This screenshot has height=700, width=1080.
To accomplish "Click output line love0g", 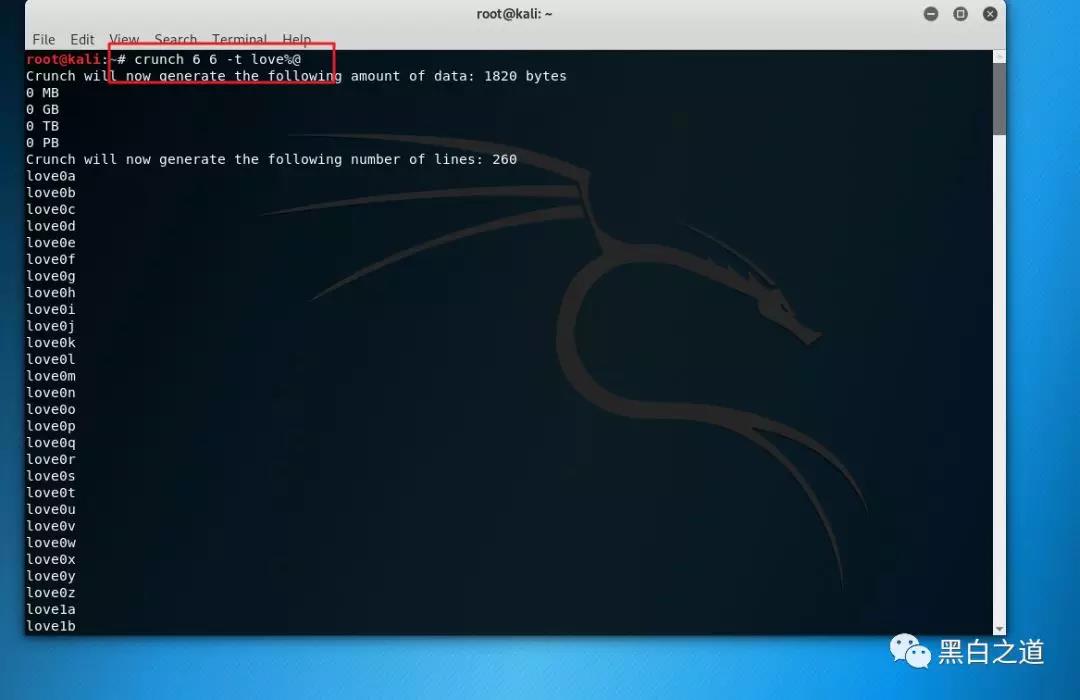I will 51,276.
